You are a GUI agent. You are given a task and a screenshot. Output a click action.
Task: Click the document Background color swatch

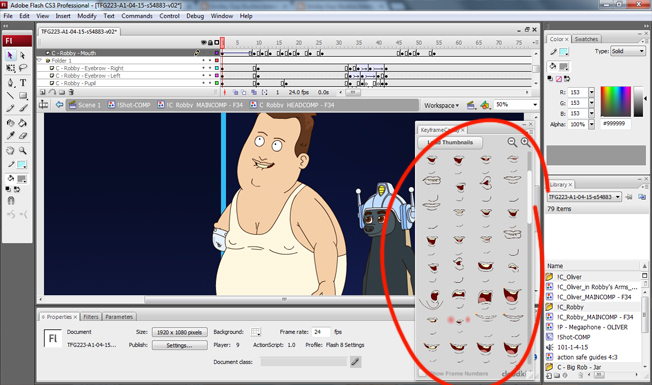(256, 332)
